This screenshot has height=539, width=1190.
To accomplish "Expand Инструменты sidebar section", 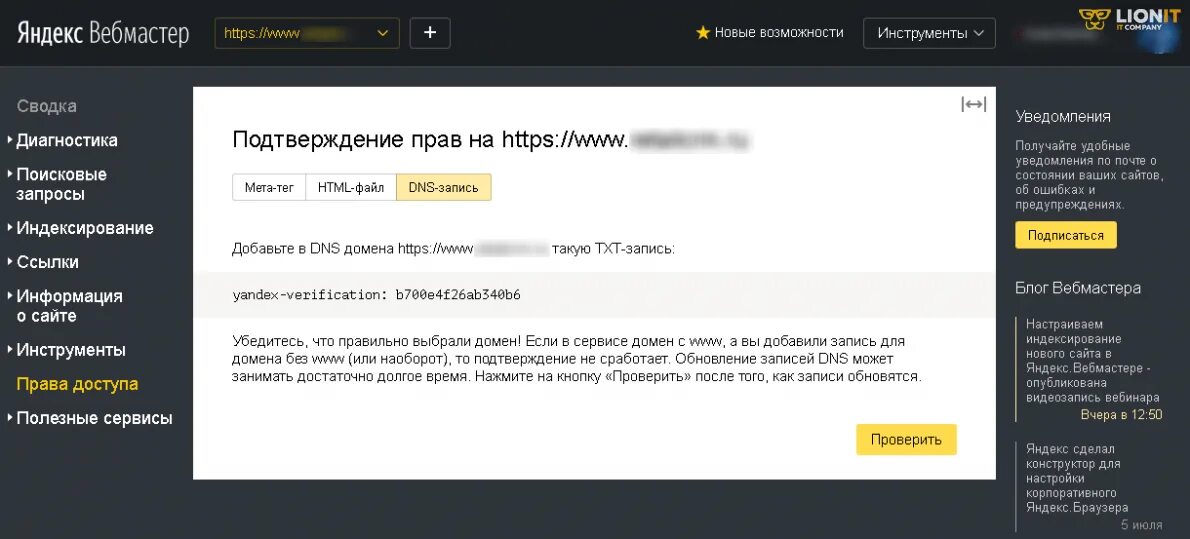I will 71,351.
